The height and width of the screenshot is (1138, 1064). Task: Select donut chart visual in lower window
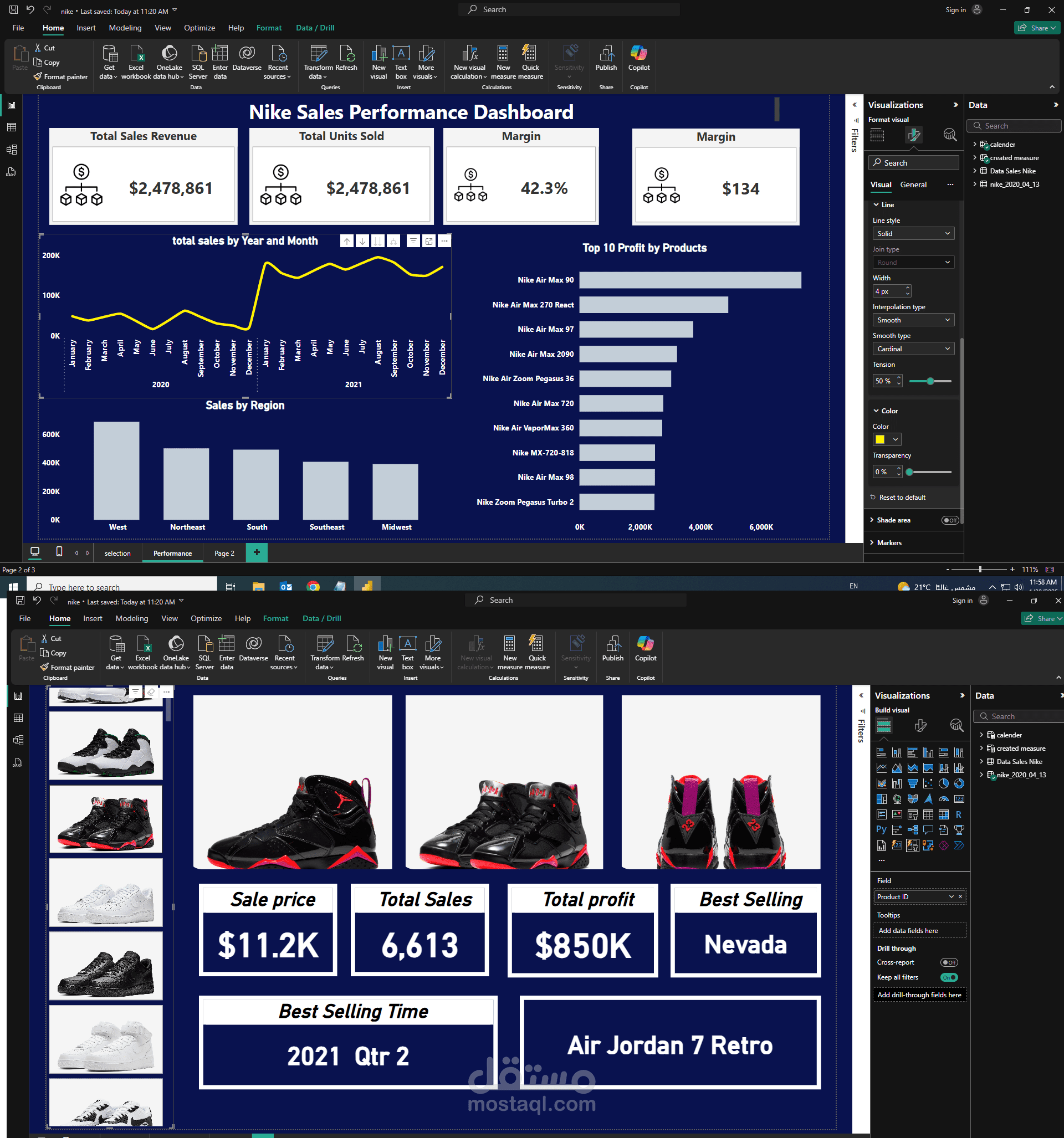(x=959, y=783)
